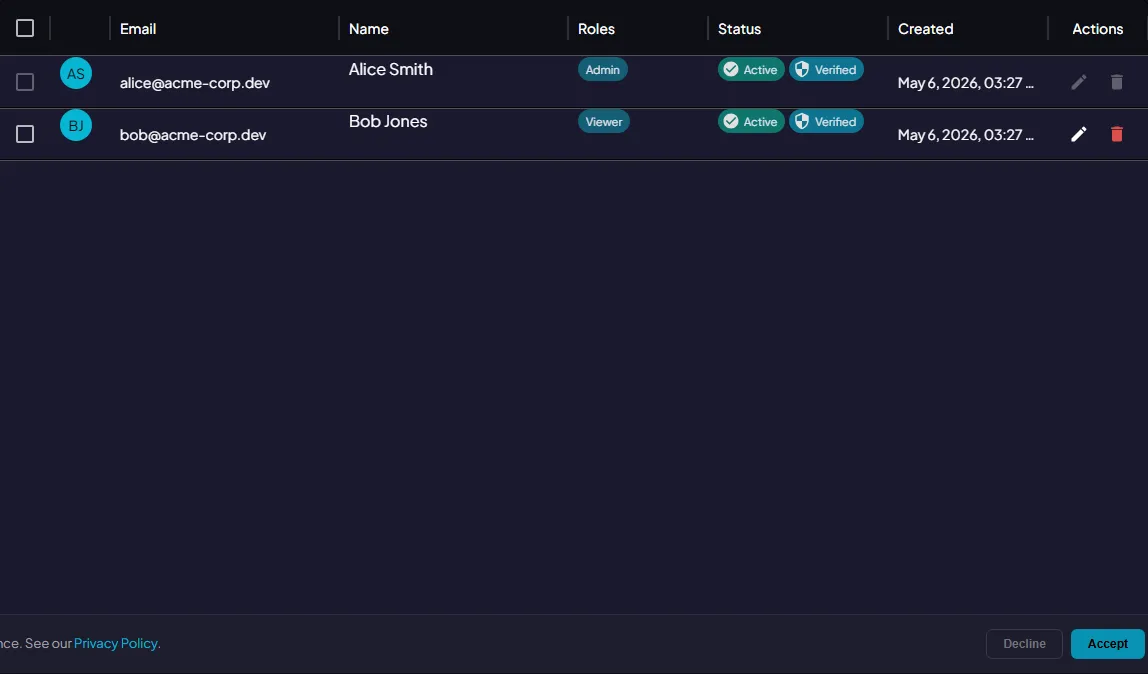The image size is (1148, 674).
Task: Open the Privacy Policy link
Action: [x=116, y=643]
